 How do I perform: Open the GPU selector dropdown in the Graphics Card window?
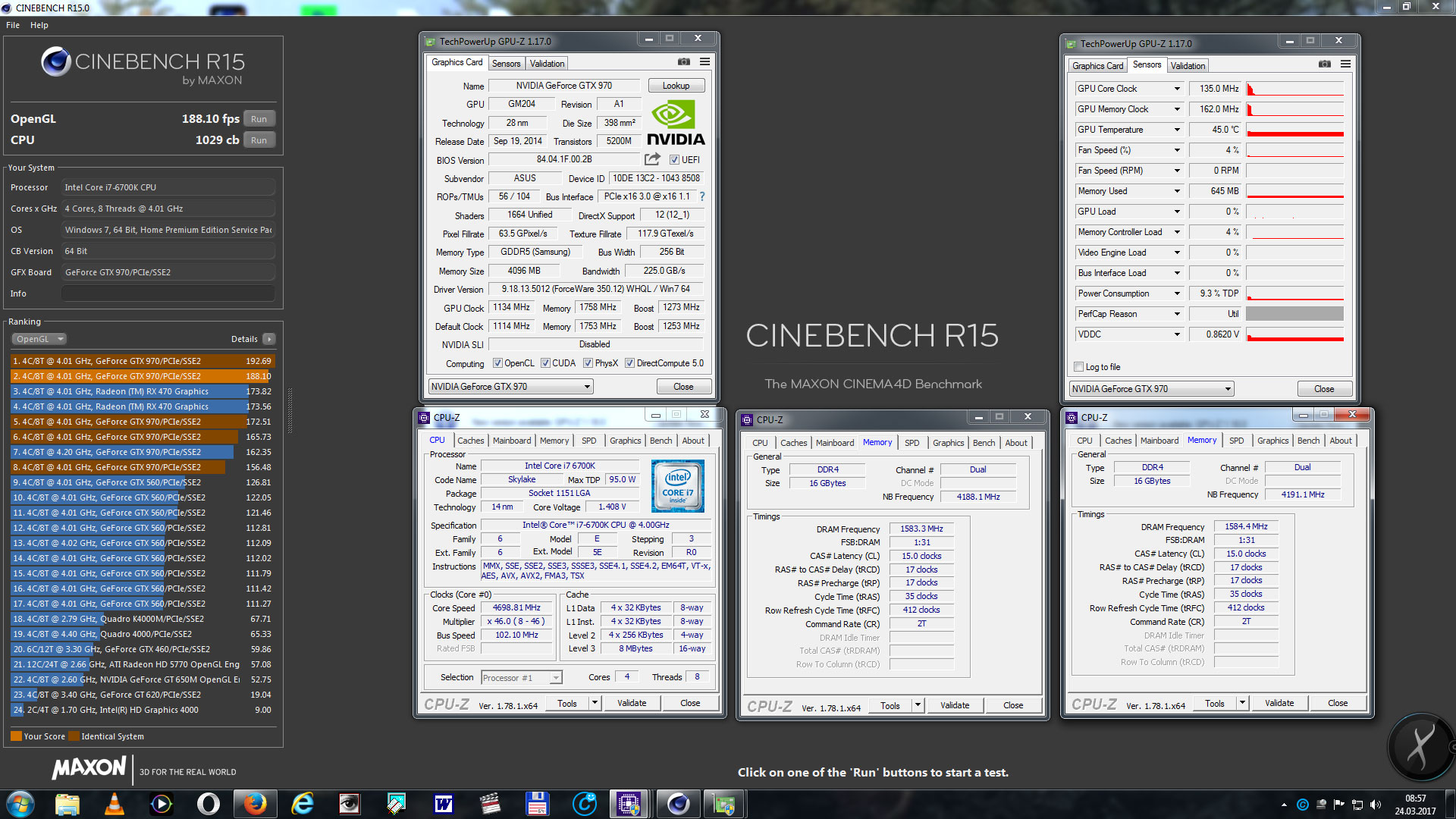click(x=511, y=387)
